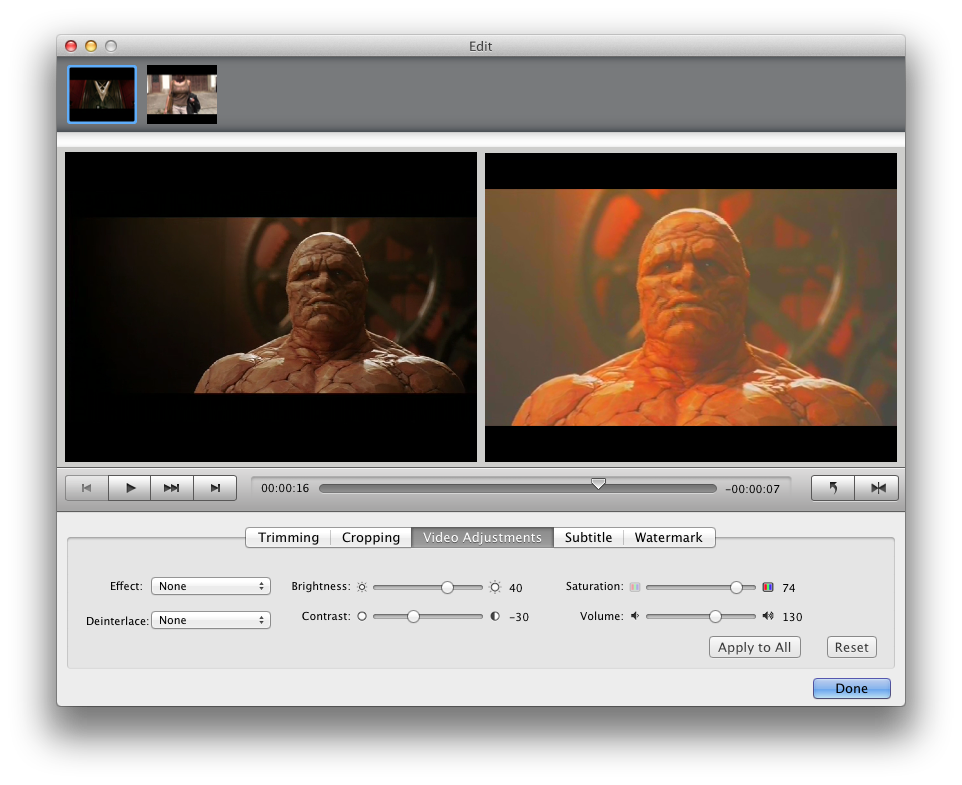Viewport: 962px width, 785px height.
Task: Skip to the end of the clip
Action: click(x=215, y=488)
